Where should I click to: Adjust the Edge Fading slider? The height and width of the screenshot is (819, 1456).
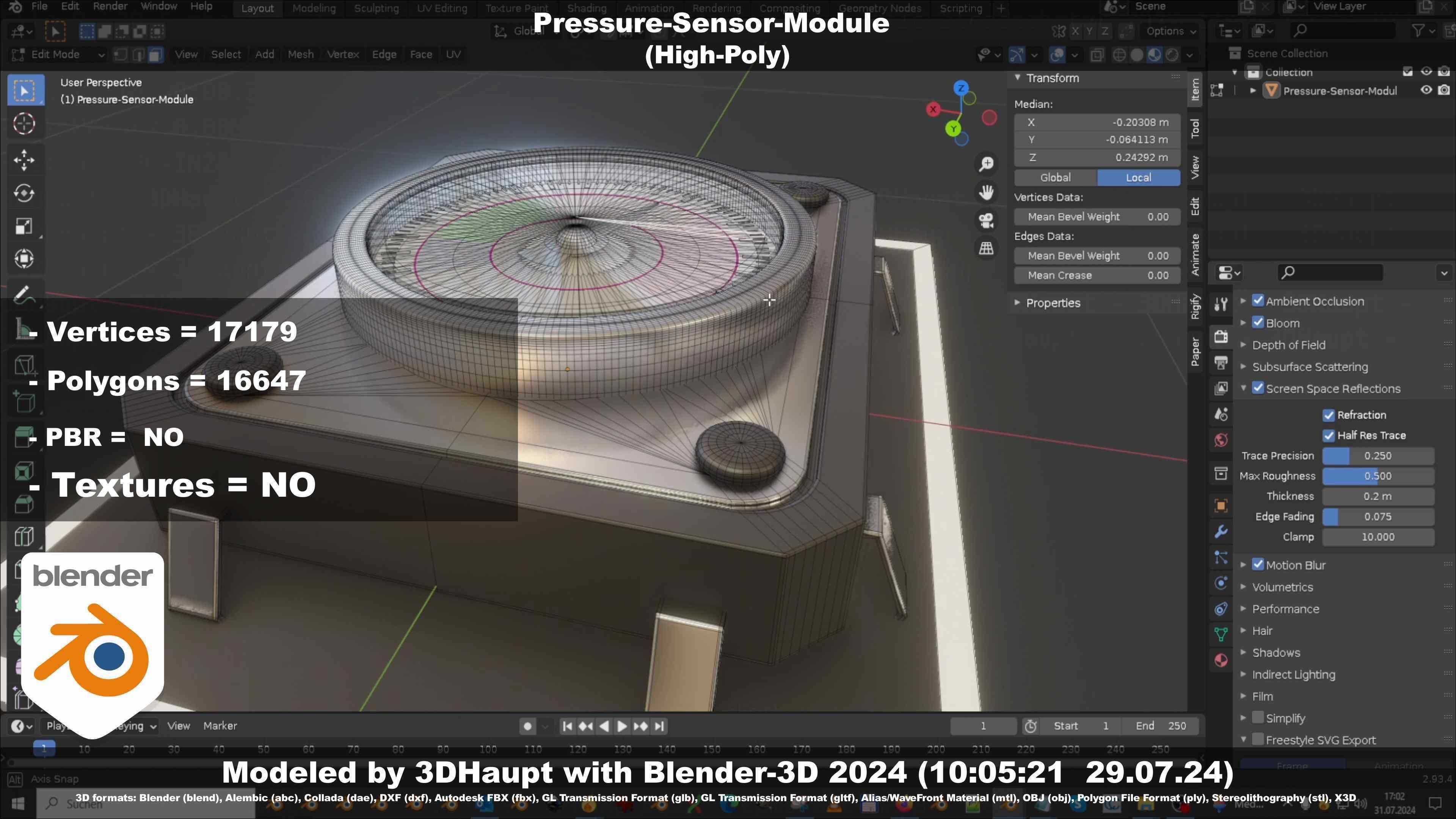click(1378, 517)
